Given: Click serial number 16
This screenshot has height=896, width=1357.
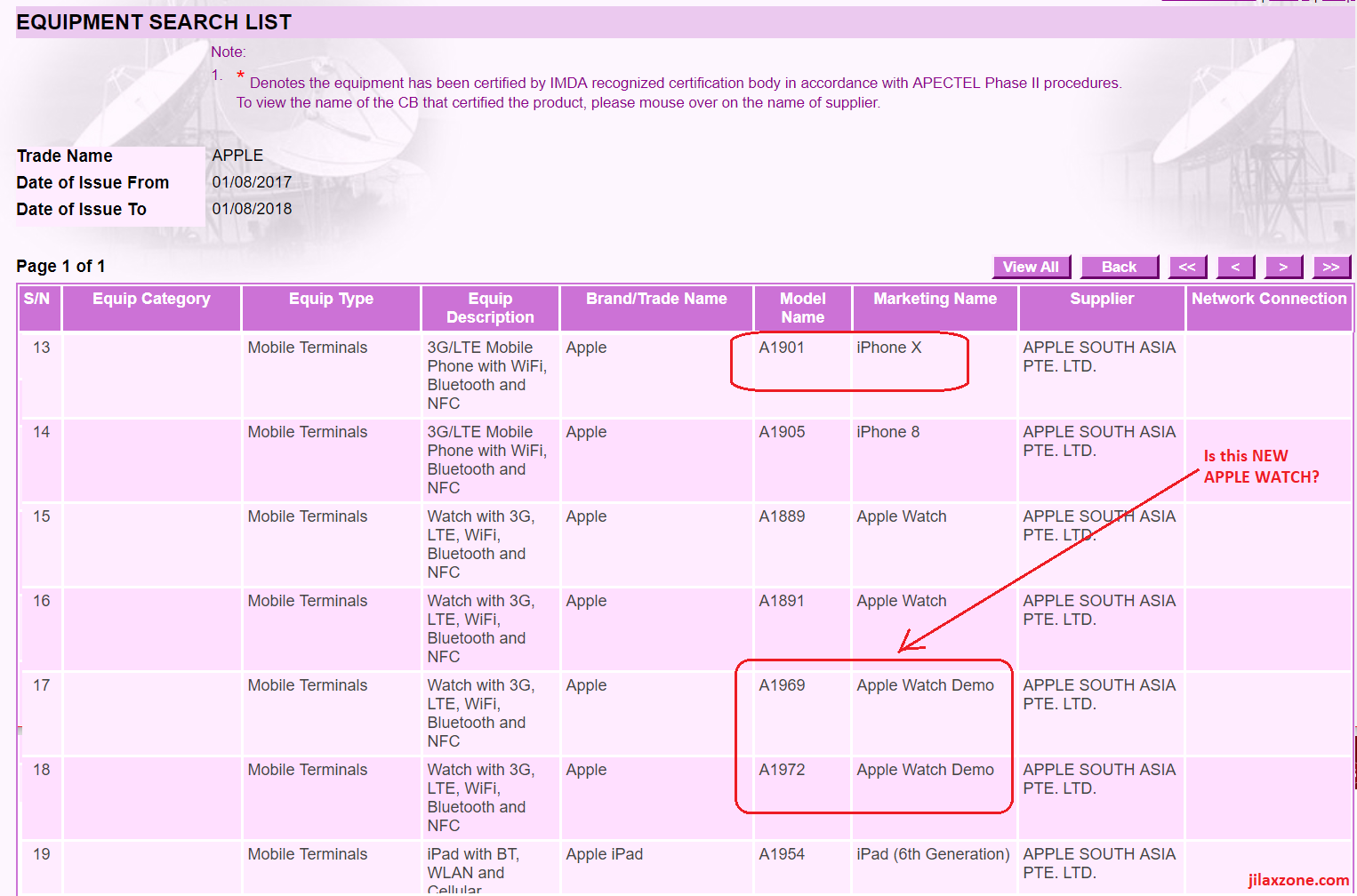Looking at the screenshot, I should (x=42, y=601).
